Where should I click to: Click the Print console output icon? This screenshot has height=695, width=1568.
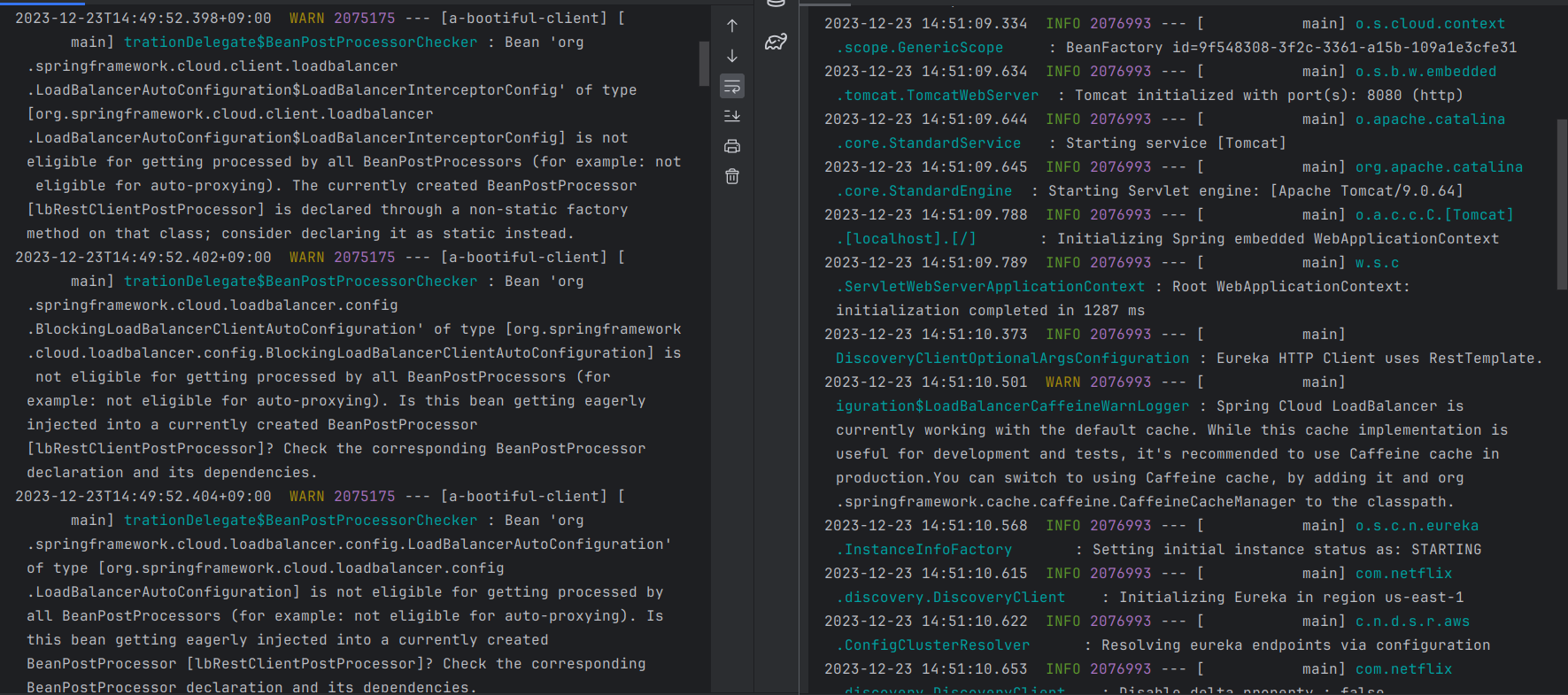point(732,146)
